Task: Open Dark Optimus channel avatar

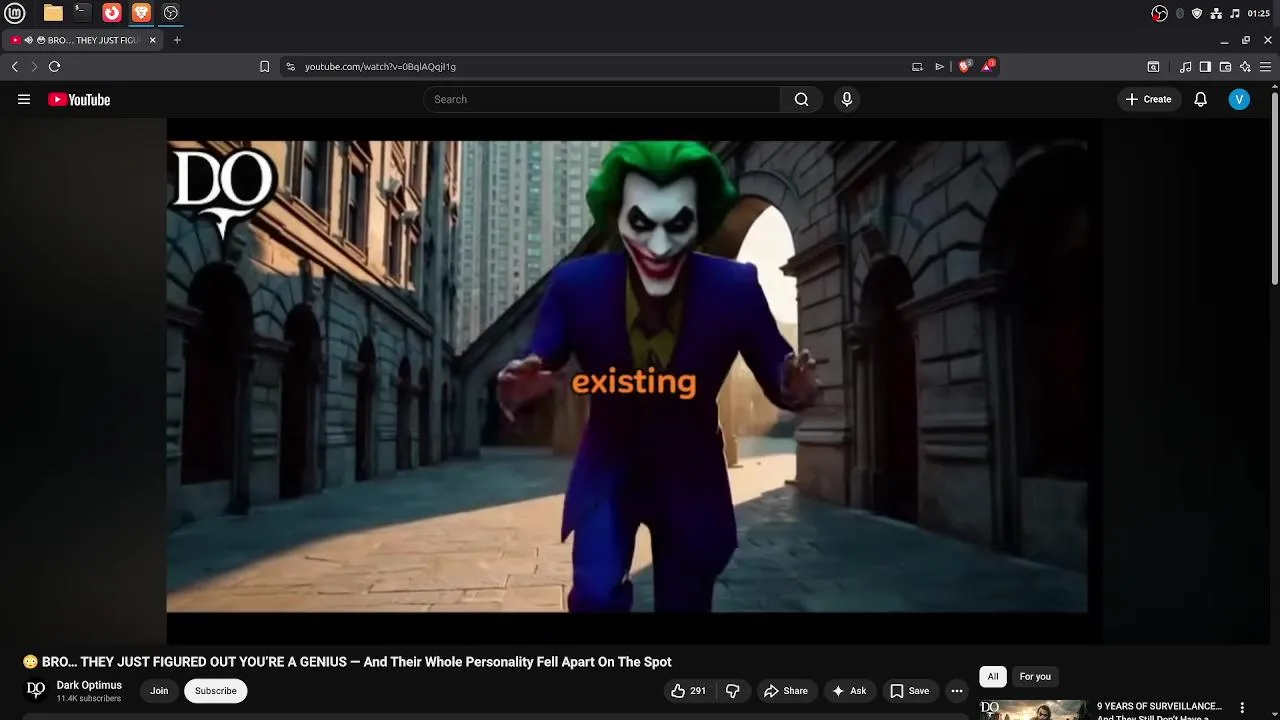Action: click(36, 690)
